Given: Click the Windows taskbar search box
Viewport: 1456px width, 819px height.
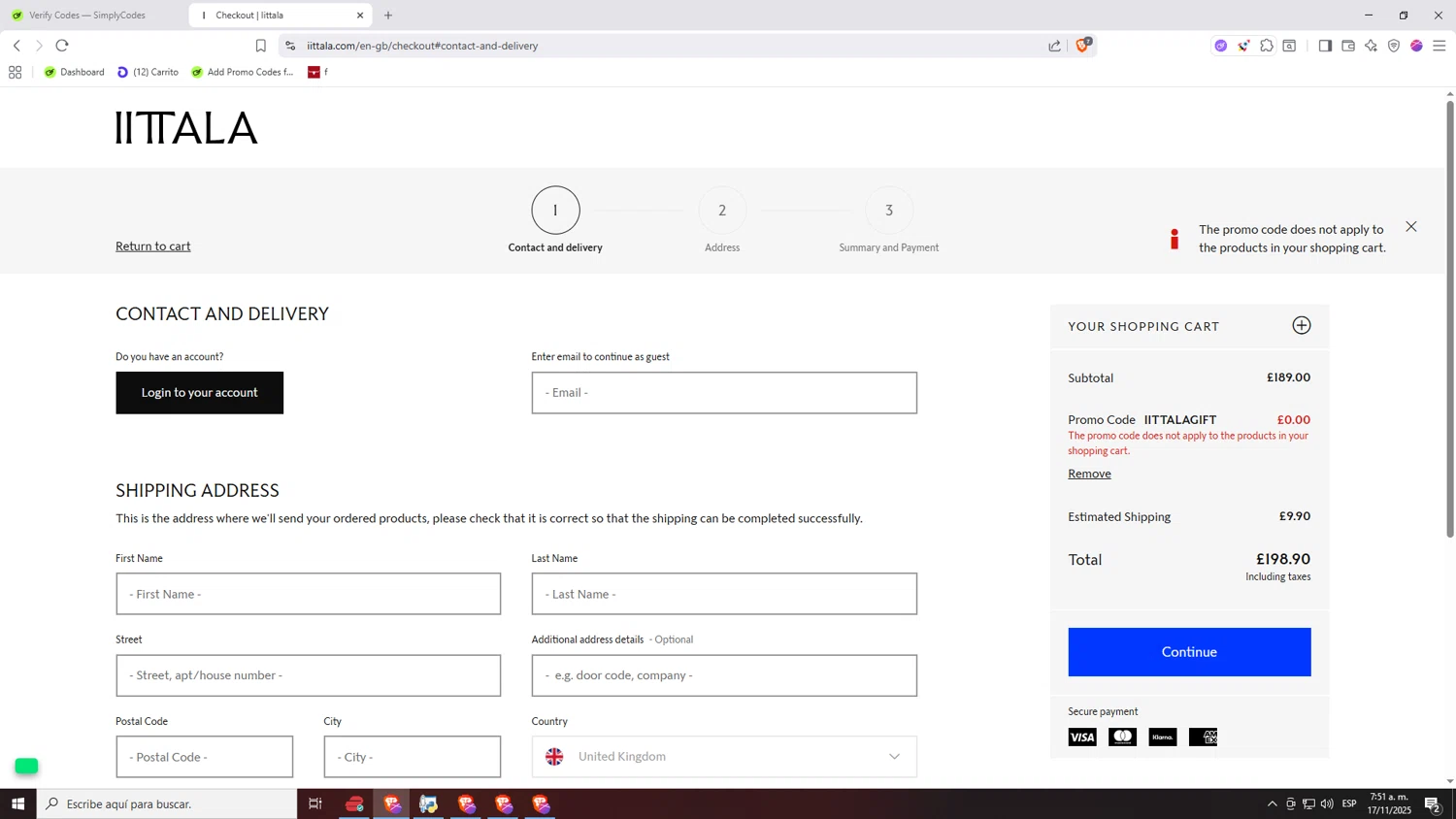Looking at the screenshot, I should tap(167, 803).
